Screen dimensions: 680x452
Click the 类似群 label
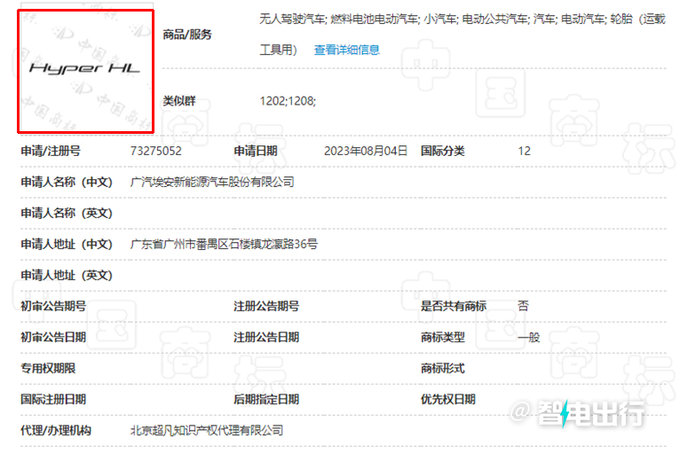pos(179,101)
